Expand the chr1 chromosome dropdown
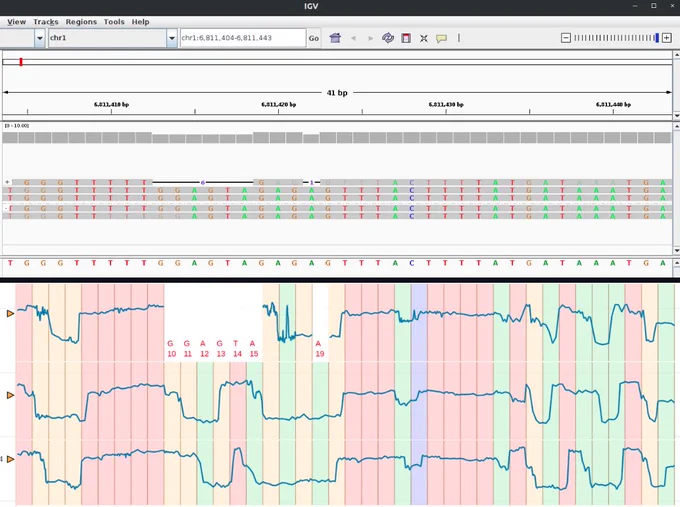This screenshot has height=507, width=680. point(172,38)
